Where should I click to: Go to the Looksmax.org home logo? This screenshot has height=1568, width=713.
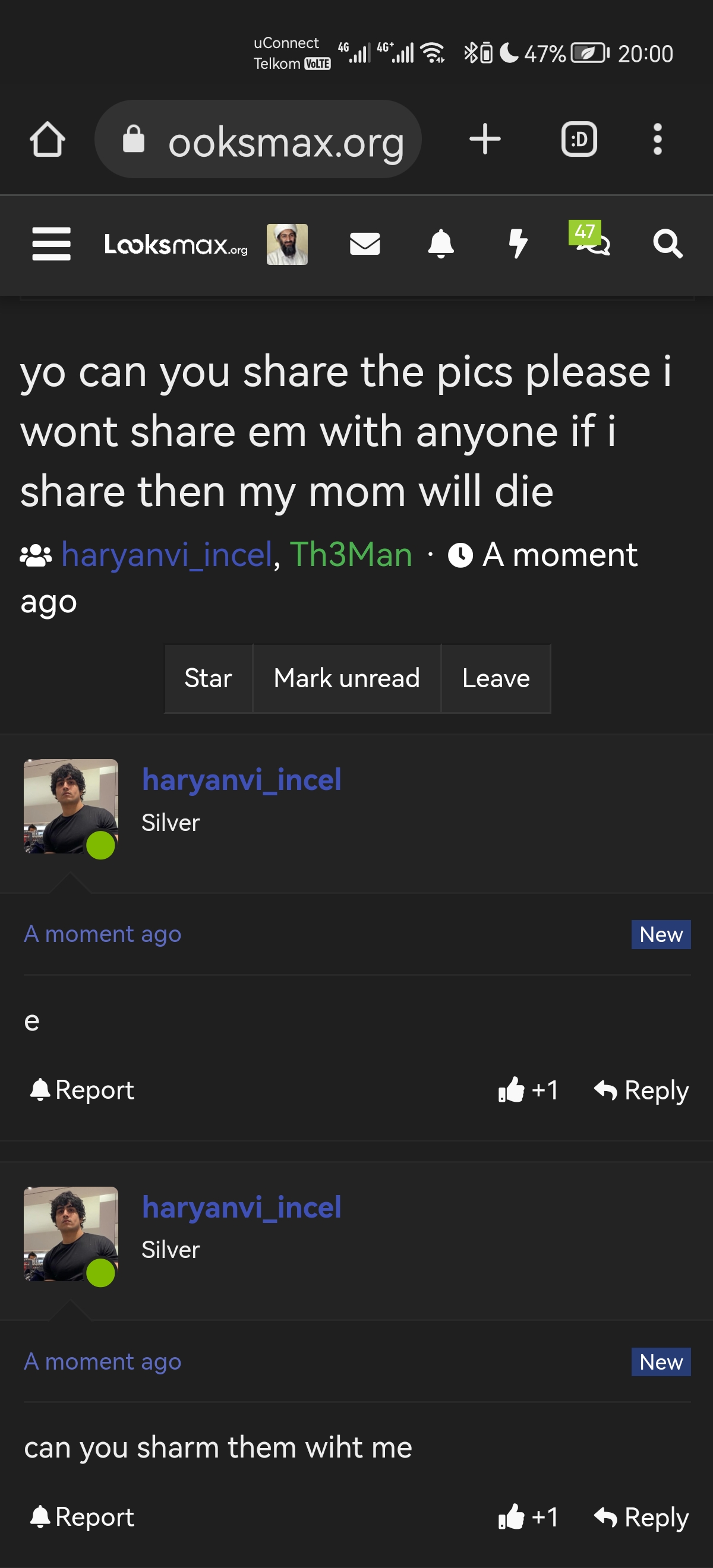click(175, 244)
